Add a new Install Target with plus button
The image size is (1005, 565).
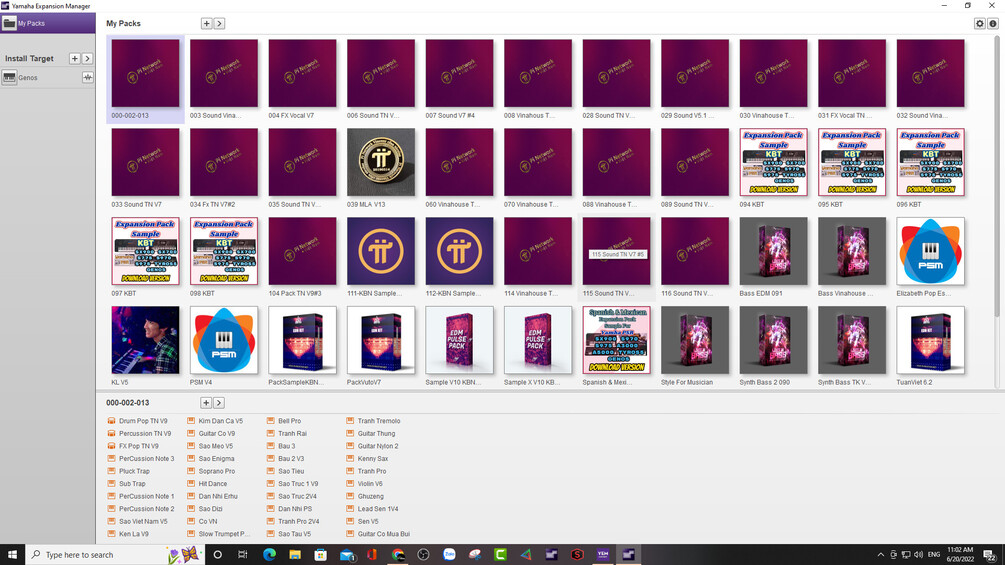point(74,58)
